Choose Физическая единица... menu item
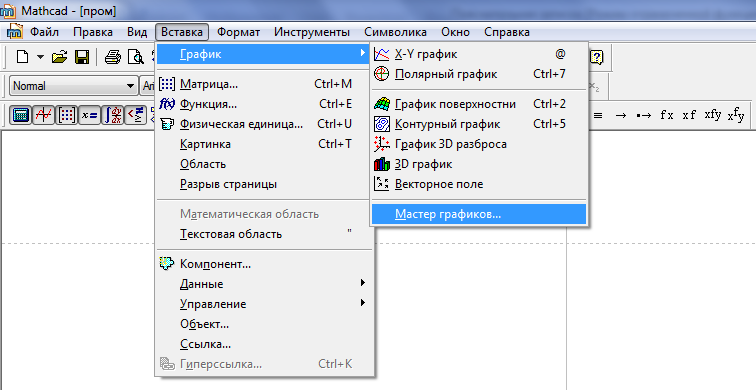 click(x=263, y=124)
